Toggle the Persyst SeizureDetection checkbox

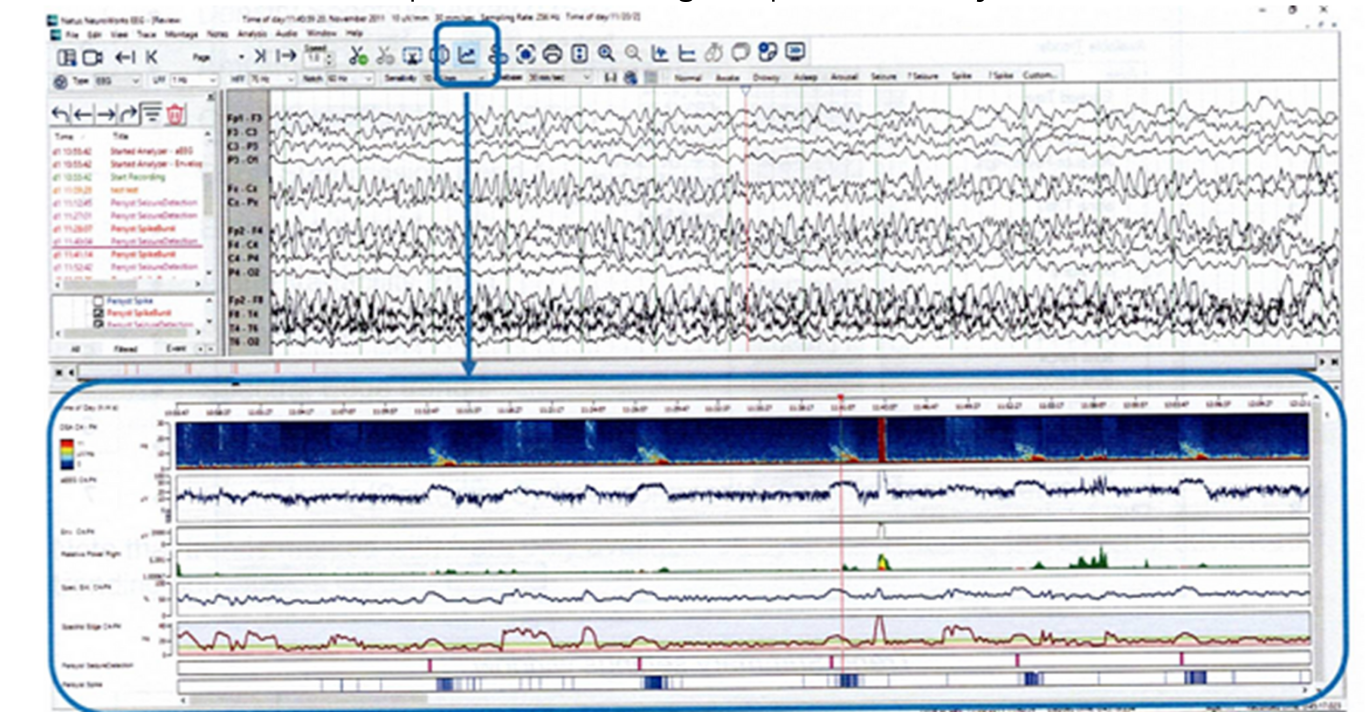click(x=98, y=324)
